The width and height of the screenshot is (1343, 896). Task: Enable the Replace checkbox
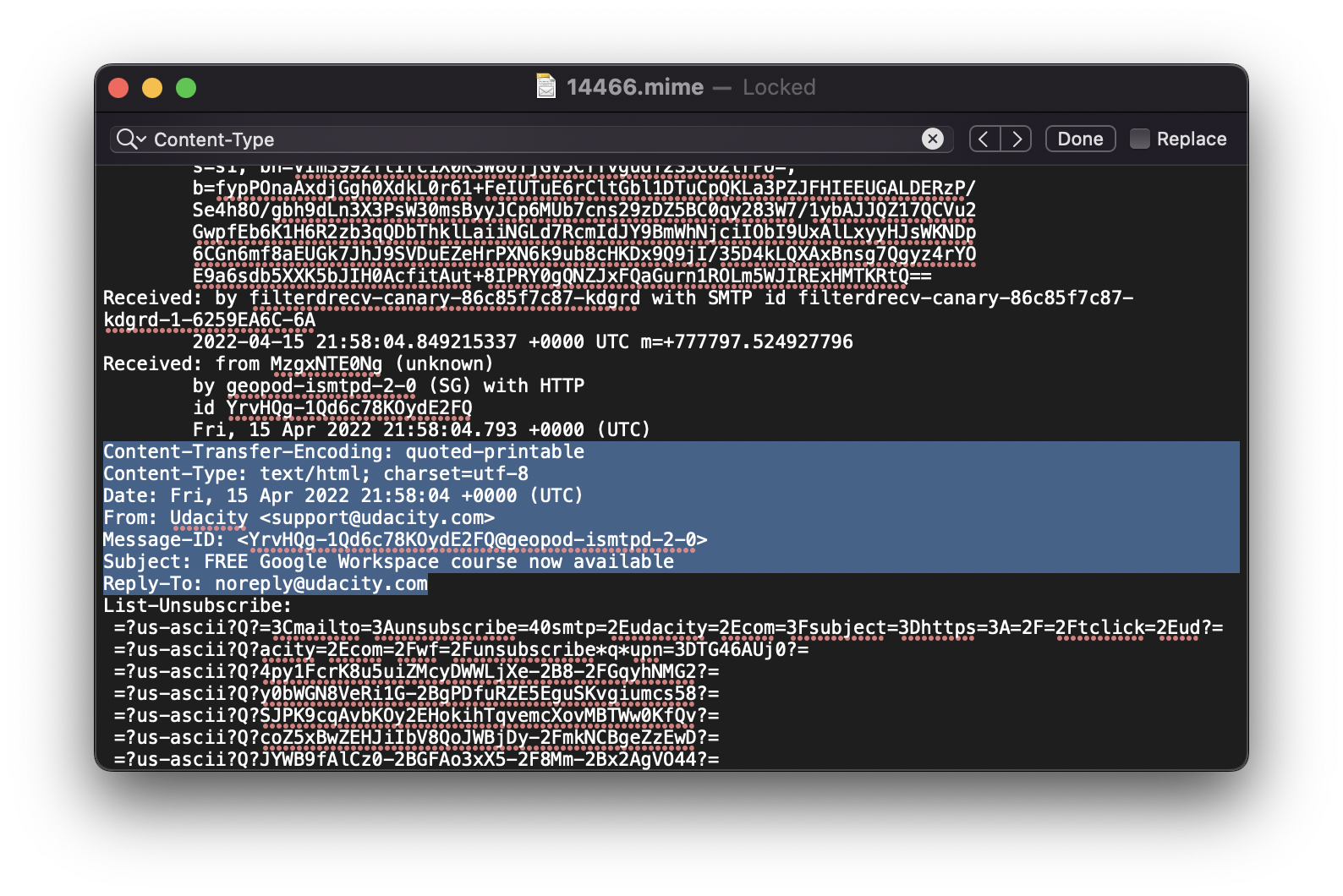pyautogui.click(x=1139, y=139)
